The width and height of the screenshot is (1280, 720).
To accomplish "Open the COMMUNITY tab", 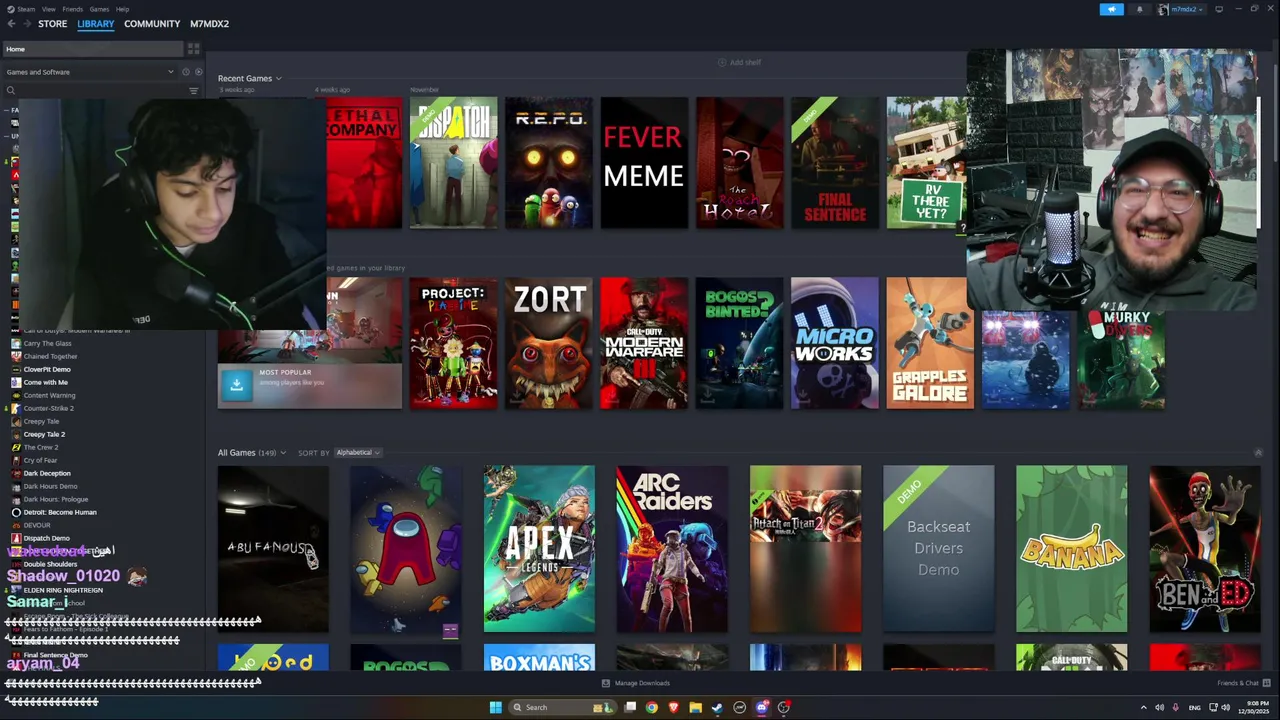I will pyautogui.click(x=152, y=24).
